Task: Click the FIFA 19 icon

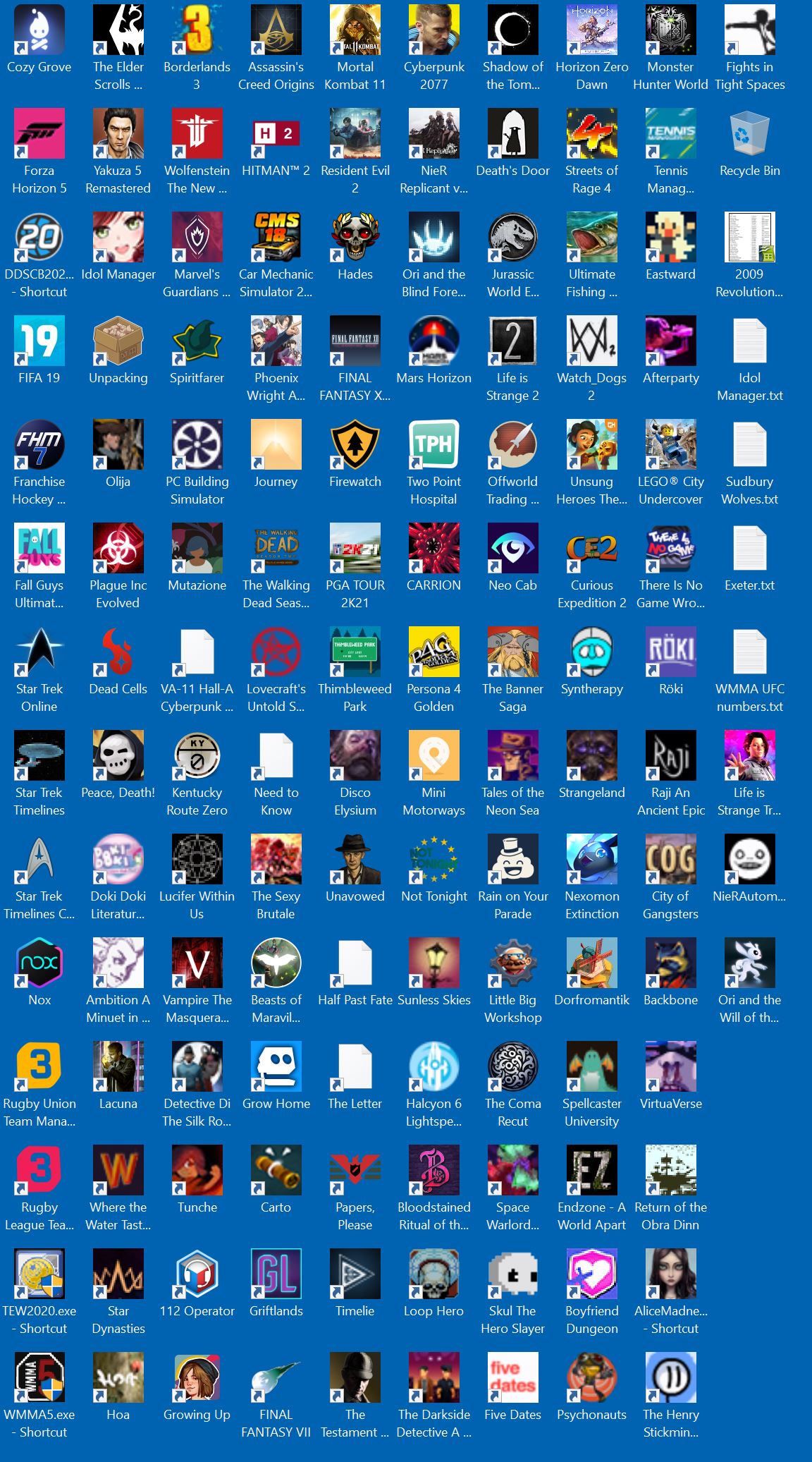Action: click(x=39, y=341)
